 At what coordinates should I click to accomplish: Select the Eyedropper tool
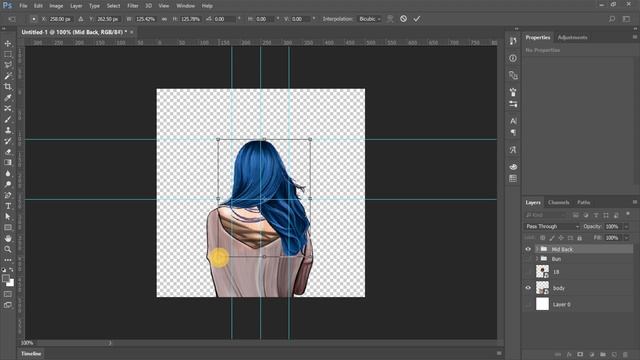(x=8, y=98)
